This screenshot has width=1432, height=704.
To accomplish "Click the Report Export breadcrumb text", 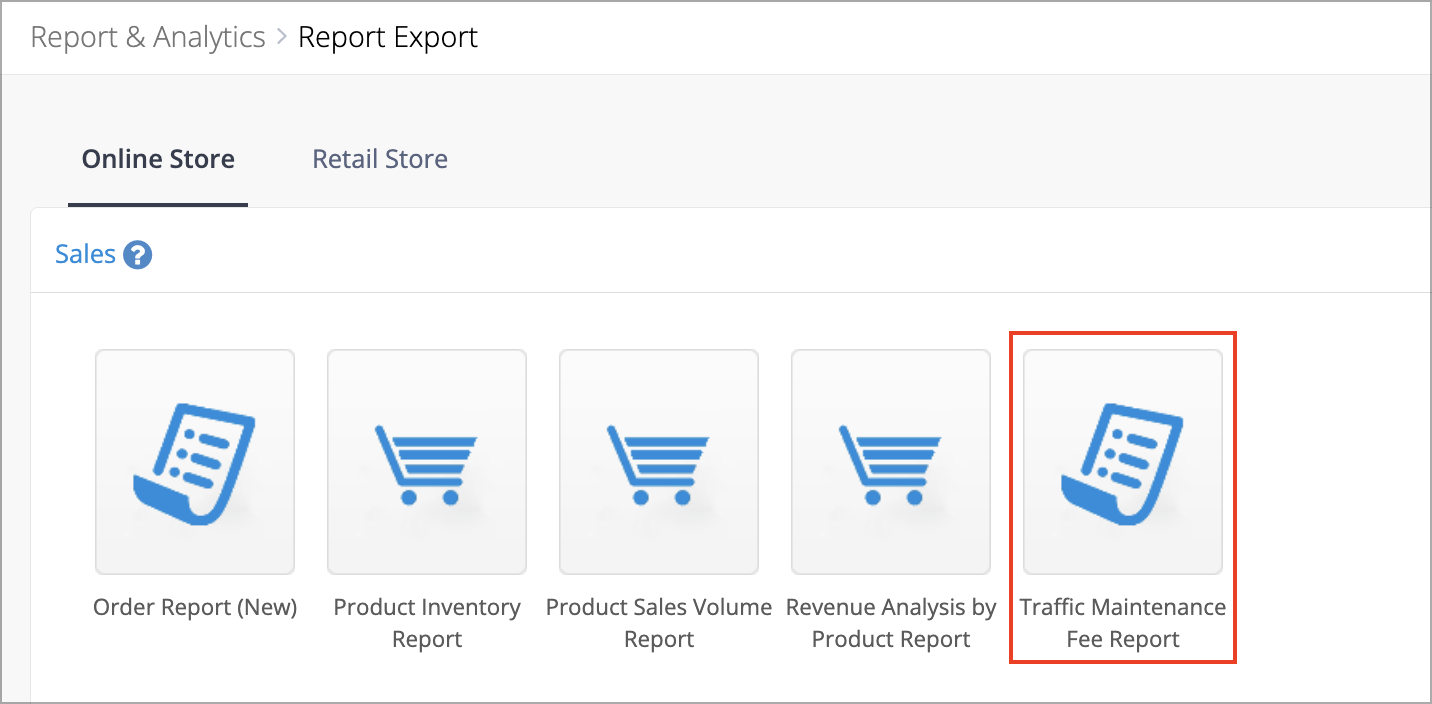I will tap(388, 38).
